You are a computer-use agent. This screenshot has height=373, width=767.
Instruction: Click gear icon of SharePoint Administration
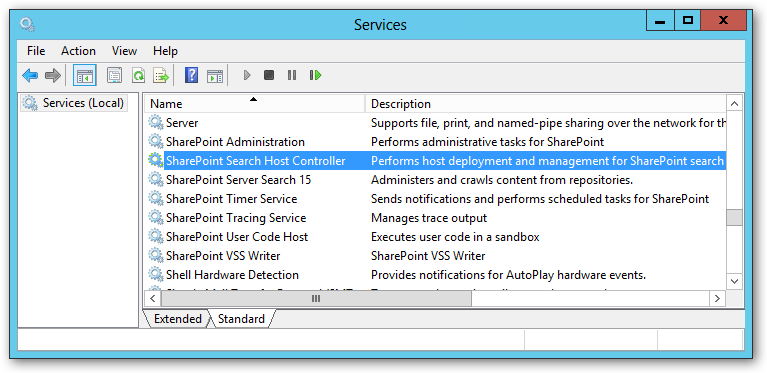156,142
